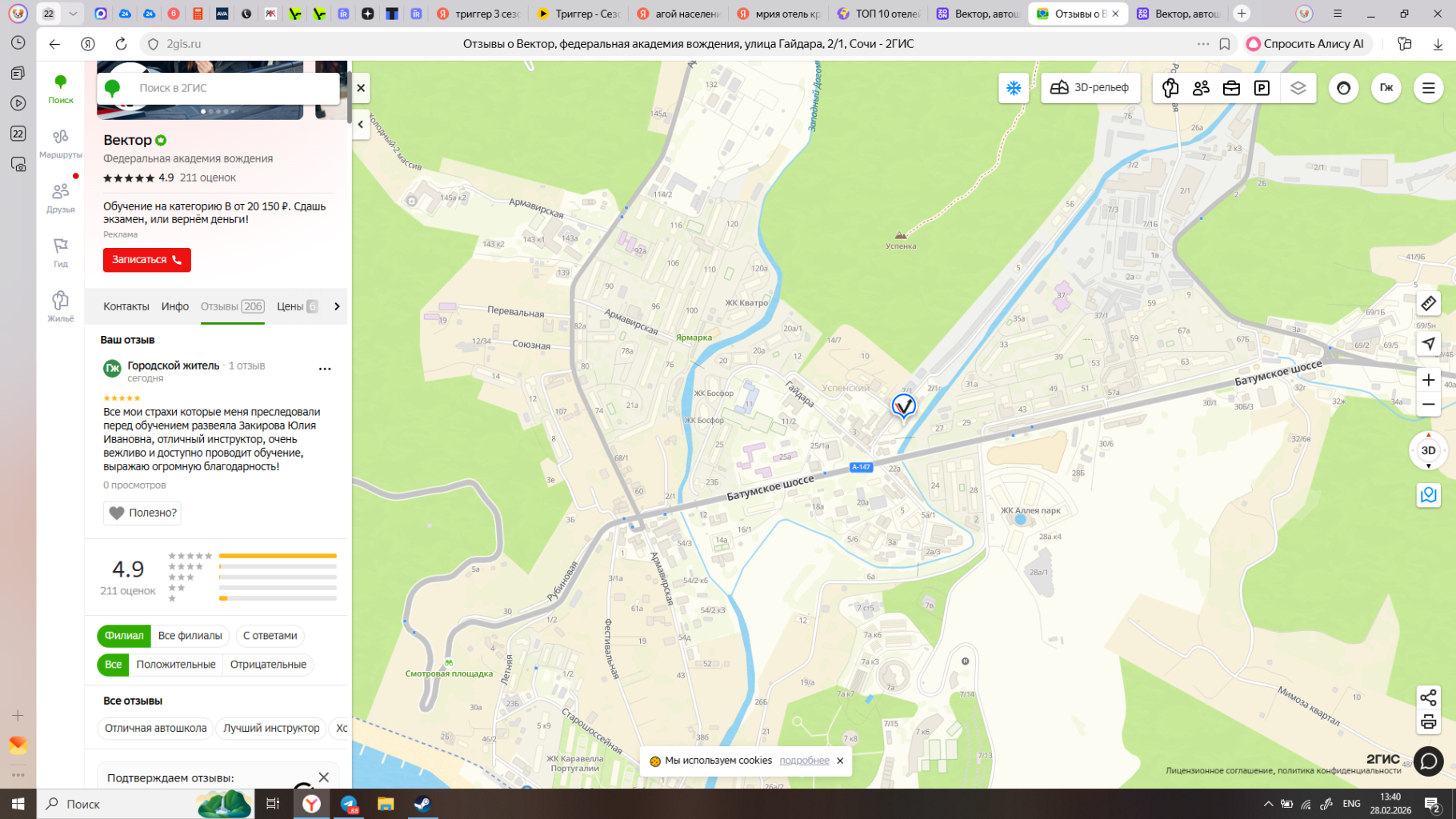Switch to the Цены tab

pos(290,306)
